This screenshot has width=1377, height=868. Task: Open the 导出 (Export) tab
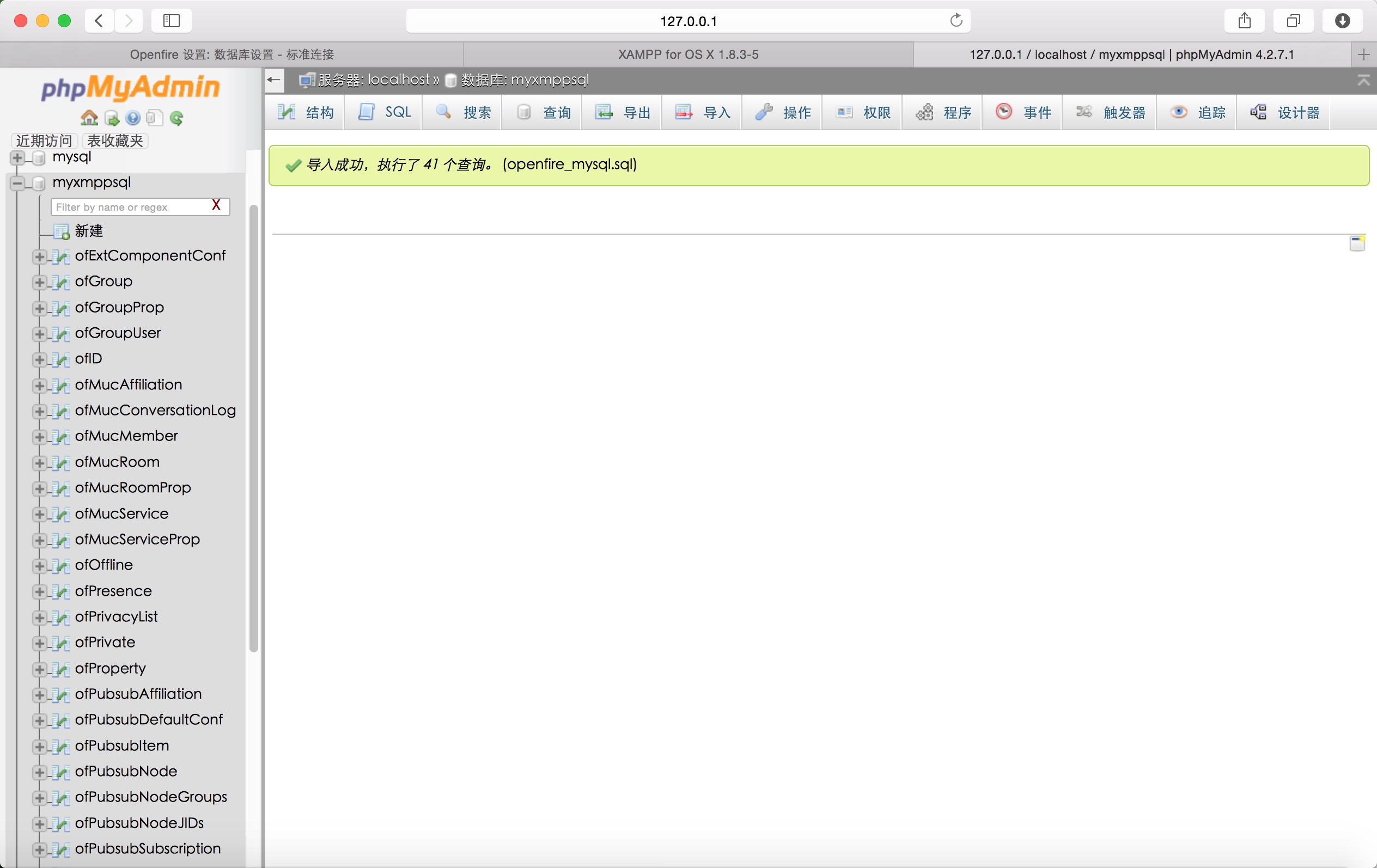(622, 112)
